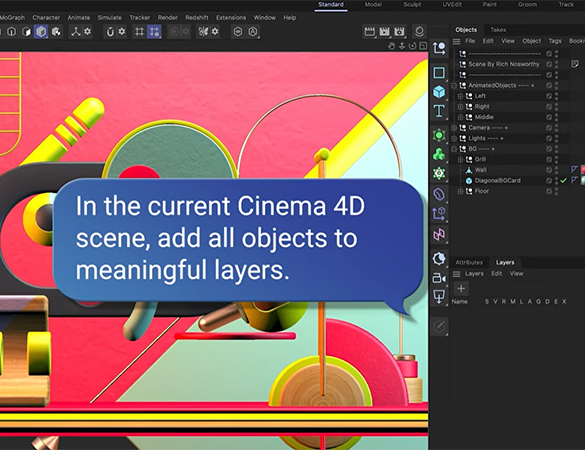Expand the Camera group
This screenshot has width=585, height=450.
click(454, 128)
